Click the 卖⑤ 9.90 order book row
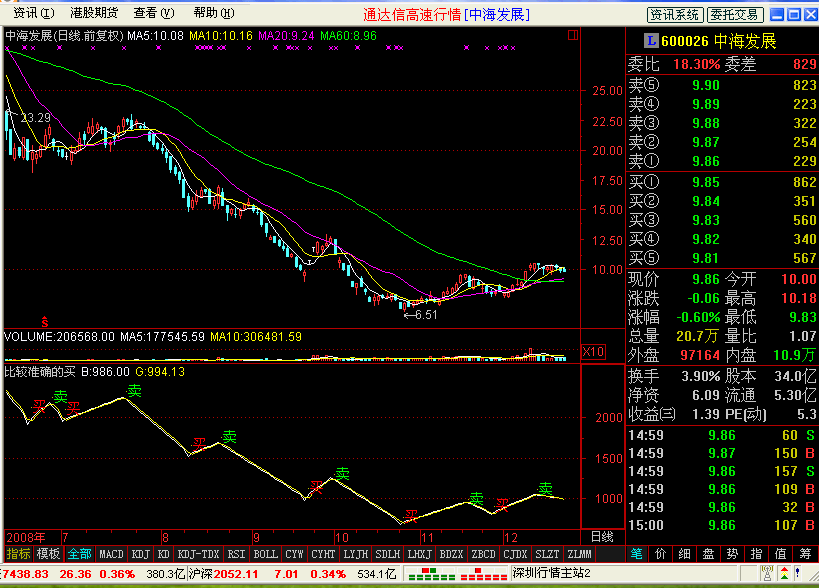Screen dimensions: 819x588 click(722, 85)
